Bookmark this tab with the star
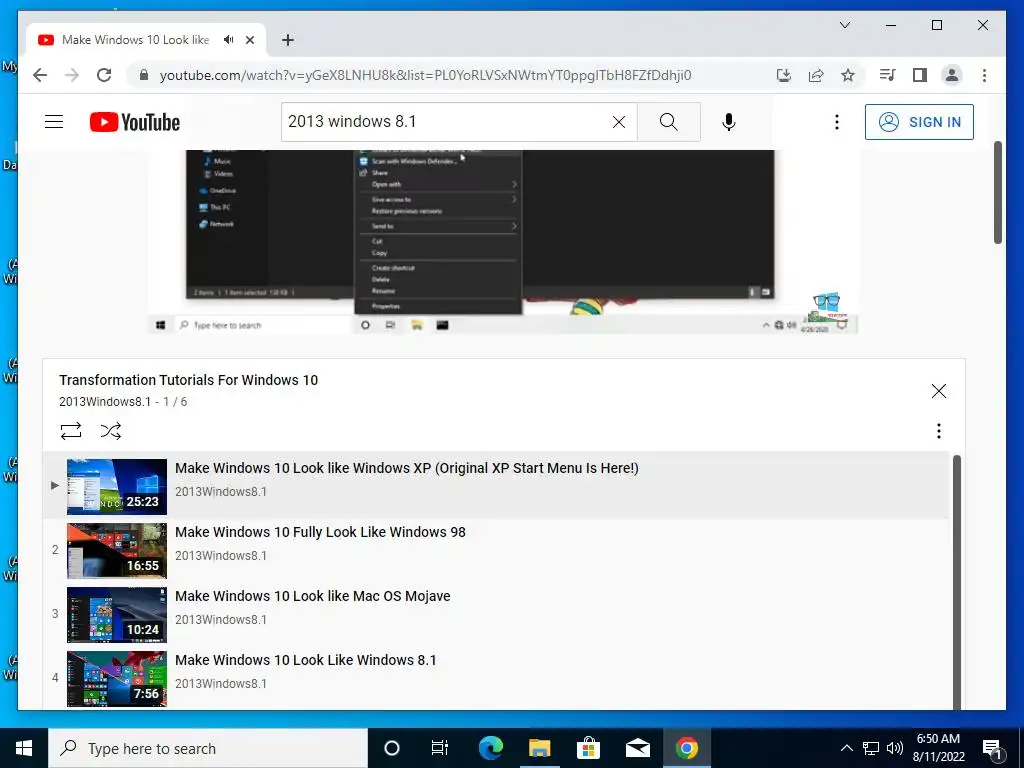This screenshot has width=1024, height=768. [x=848, y=75]
